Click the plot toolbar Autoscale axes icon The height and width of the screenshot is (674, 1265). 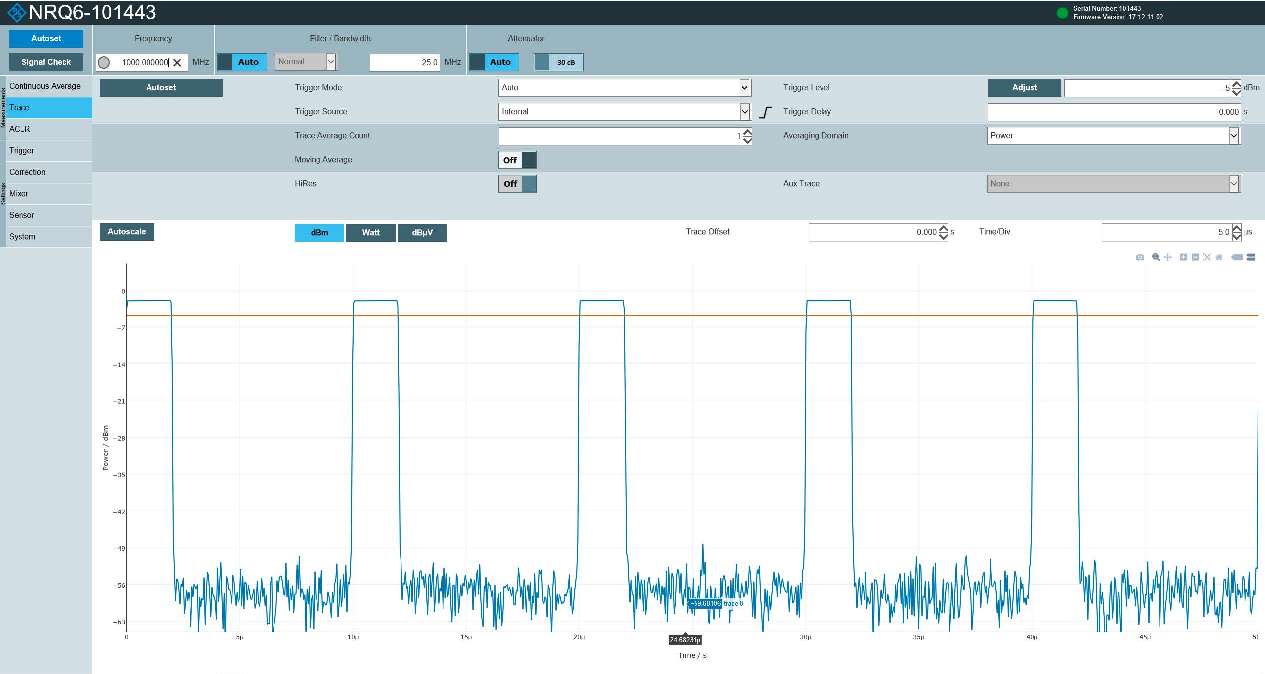pos(1207,257)
